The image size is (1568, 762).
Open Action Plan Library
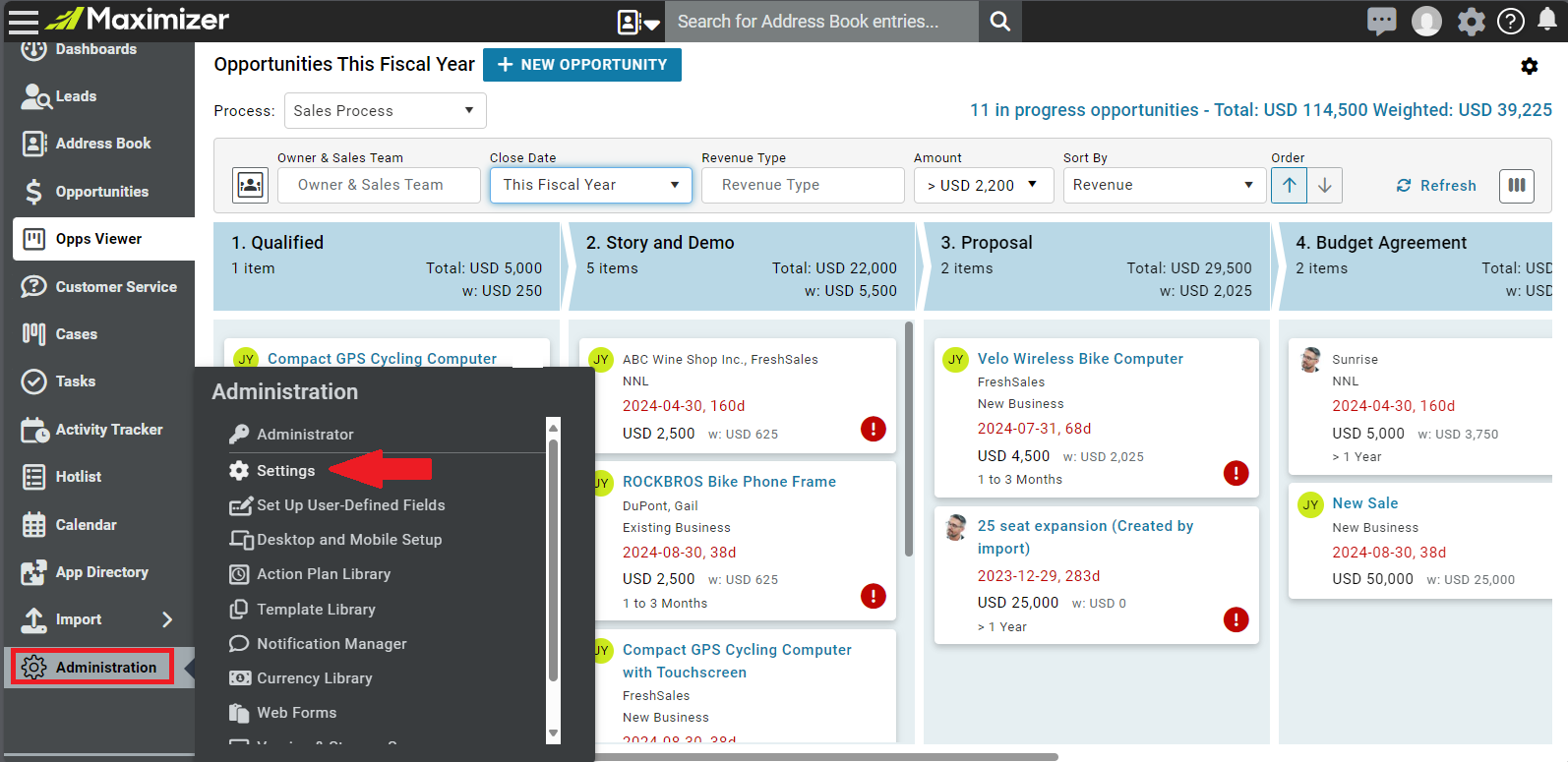coord(324,574)
